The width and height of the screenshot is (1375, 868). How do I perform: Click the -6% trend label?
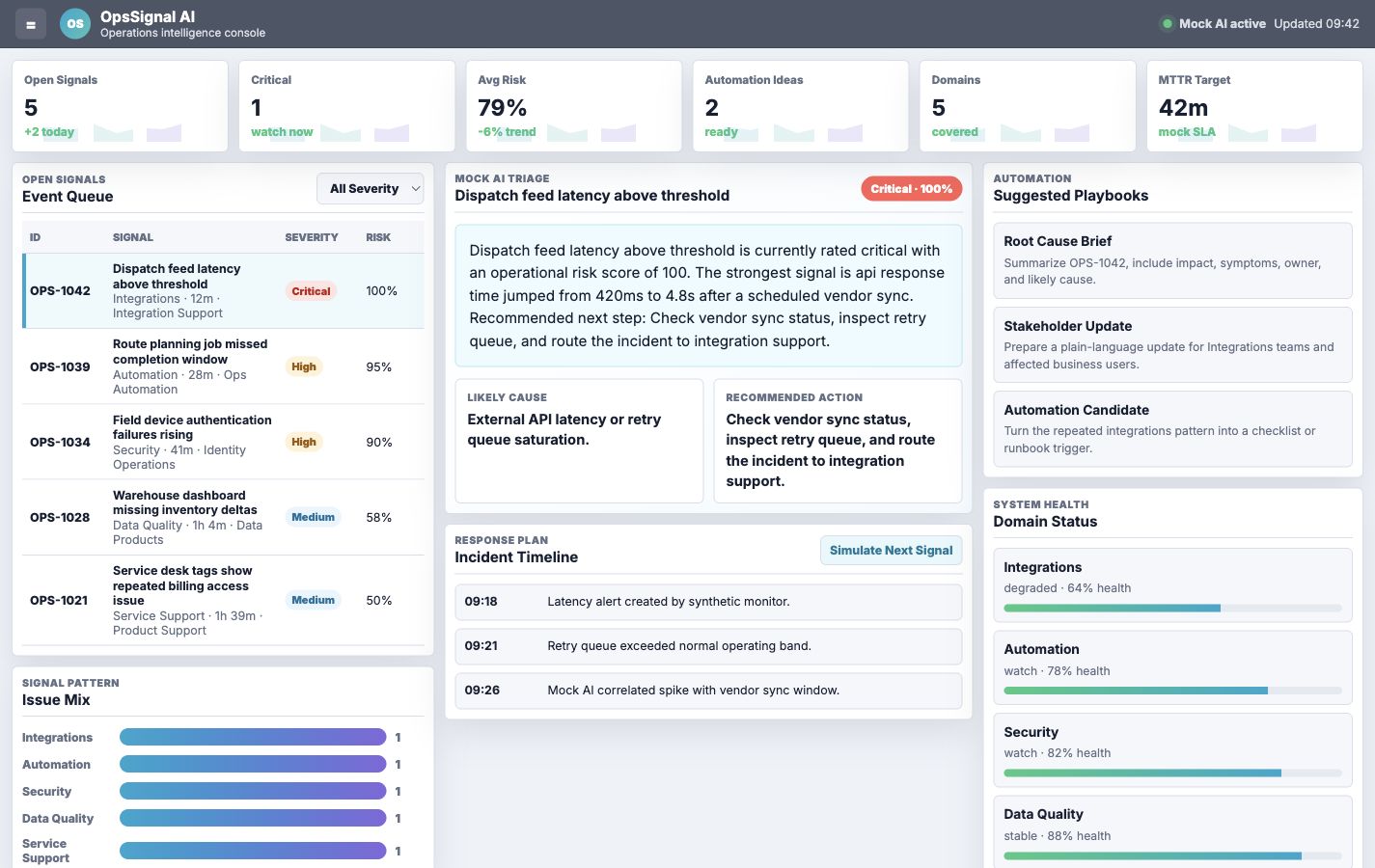coord(507,132)
